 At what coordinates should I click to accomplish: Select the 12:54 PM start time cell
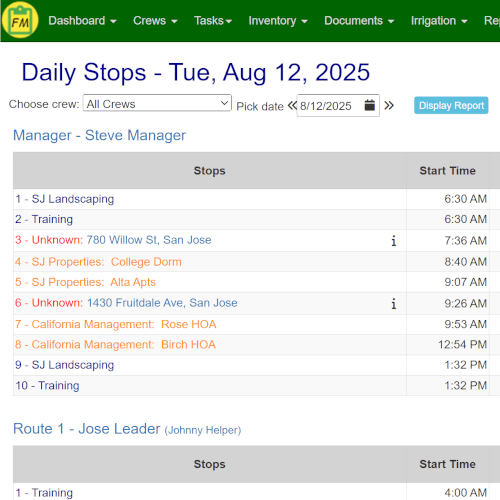pos(448,345)
